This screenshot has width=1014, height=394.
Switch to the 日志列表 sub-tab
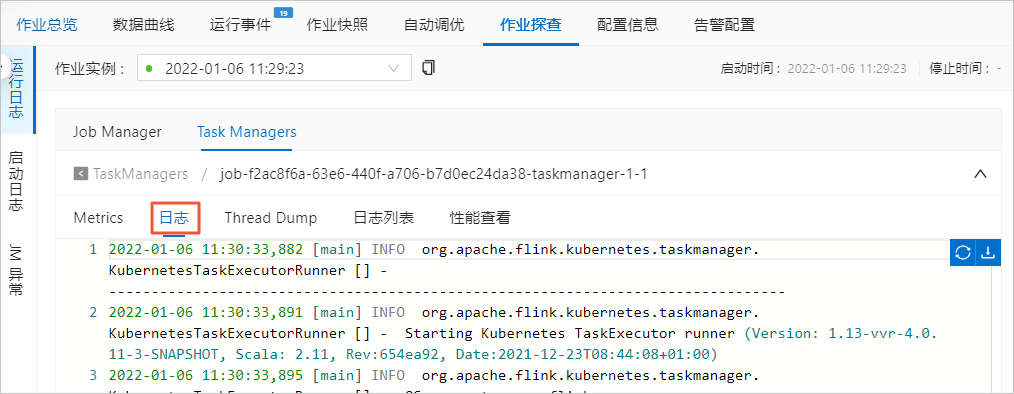tap(383, 218)
